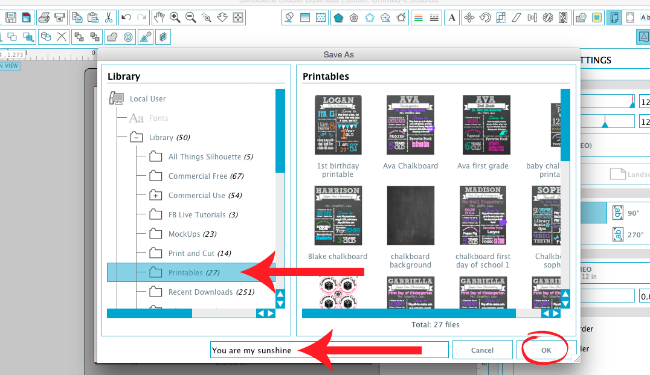Select the 270° rotation option
Viewport: 650px width, 375px height.
click(x=626, y=235)
